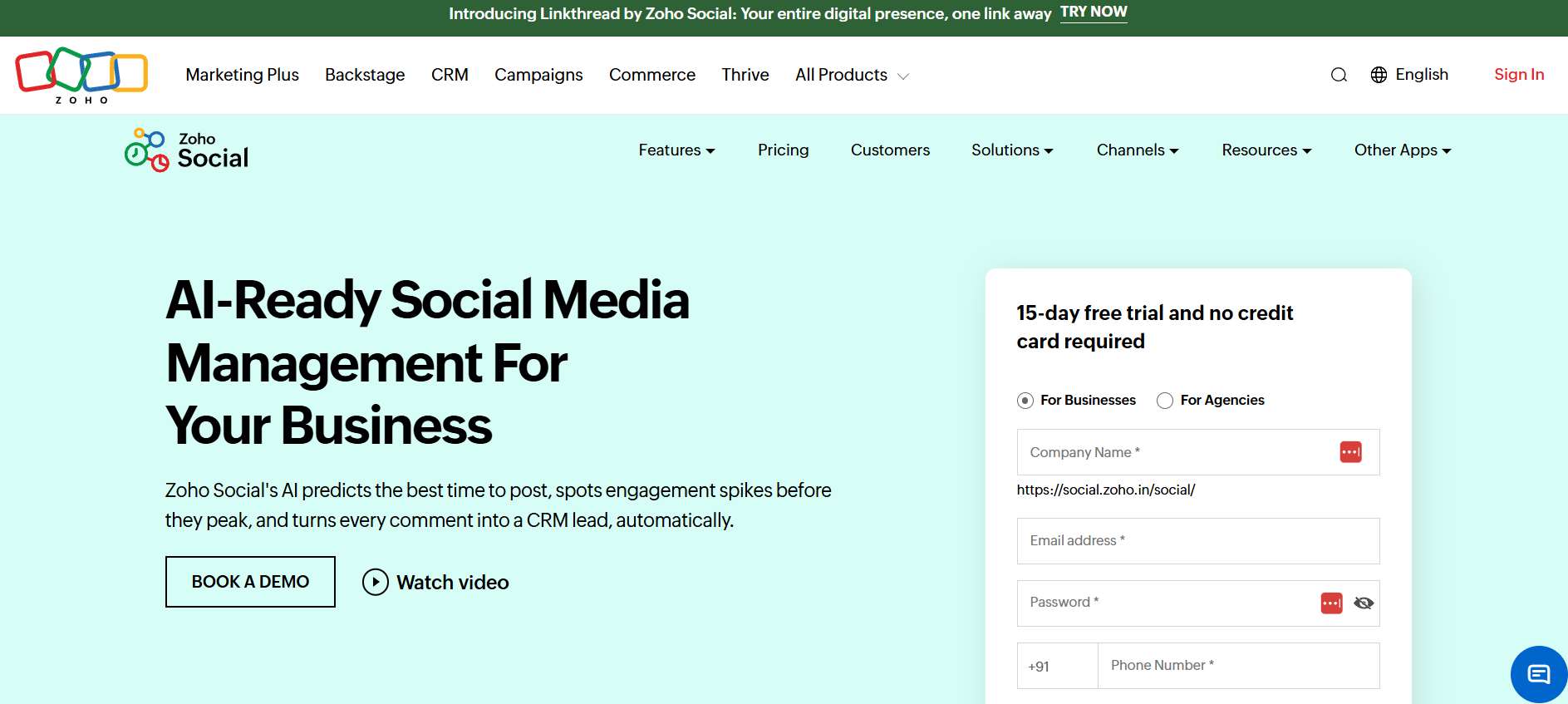The height and width of the screenshot is (704, 1568).
Task: Select the For Businesses radio button
Action: tap(1025, 401)
